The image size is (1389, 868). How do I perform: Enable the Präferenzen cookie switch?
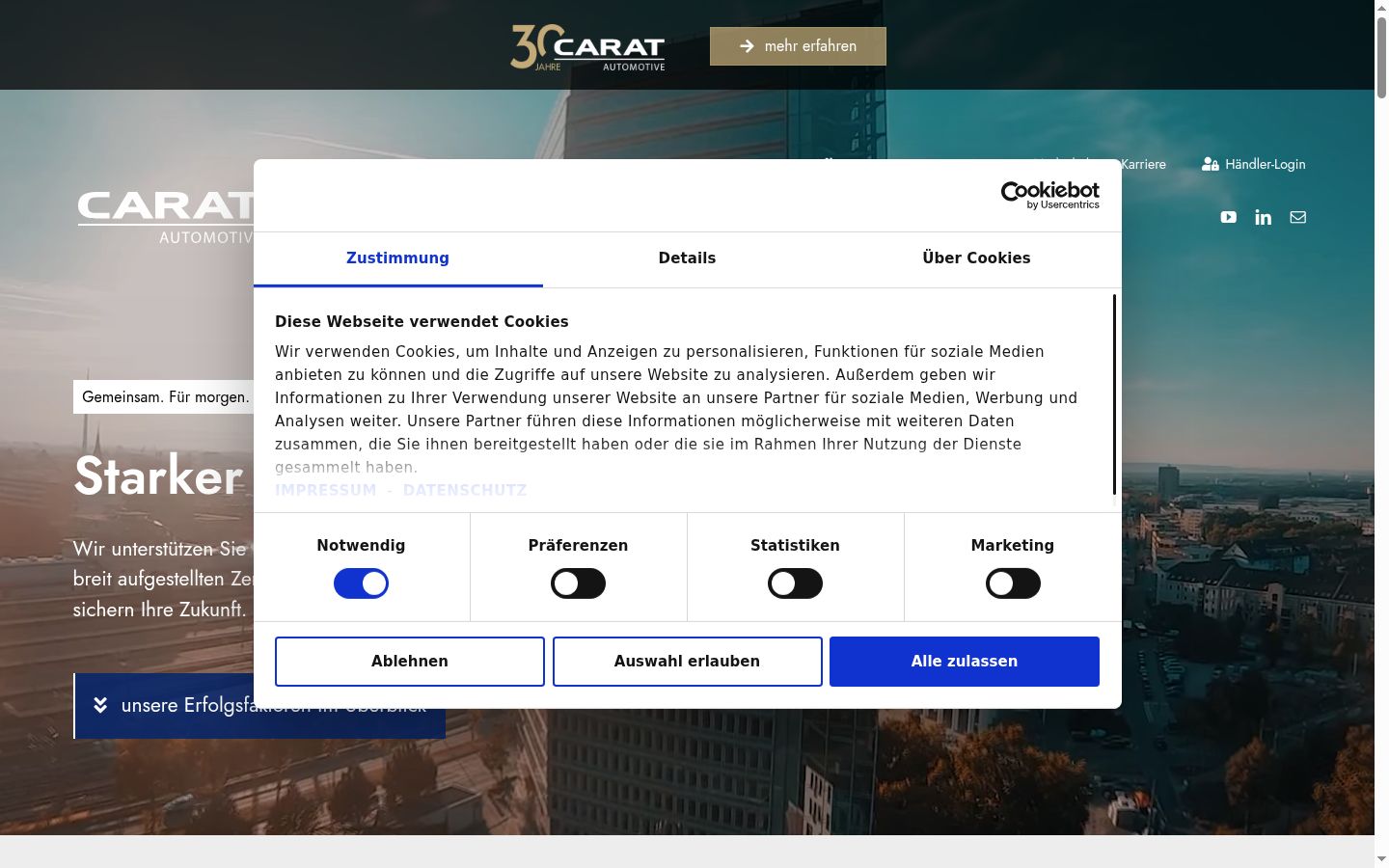[x=578, y=583]
